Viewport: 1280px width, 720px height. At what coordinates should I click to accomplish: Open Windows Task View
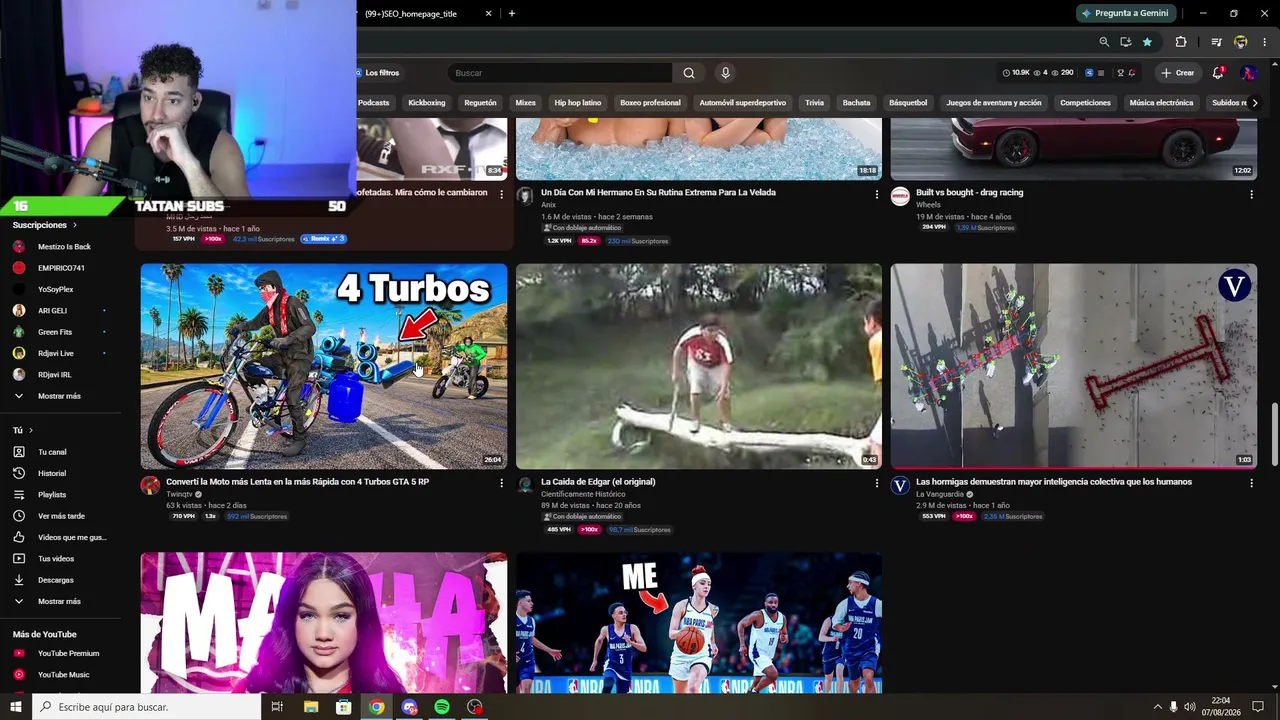click(x=277, y=707)
